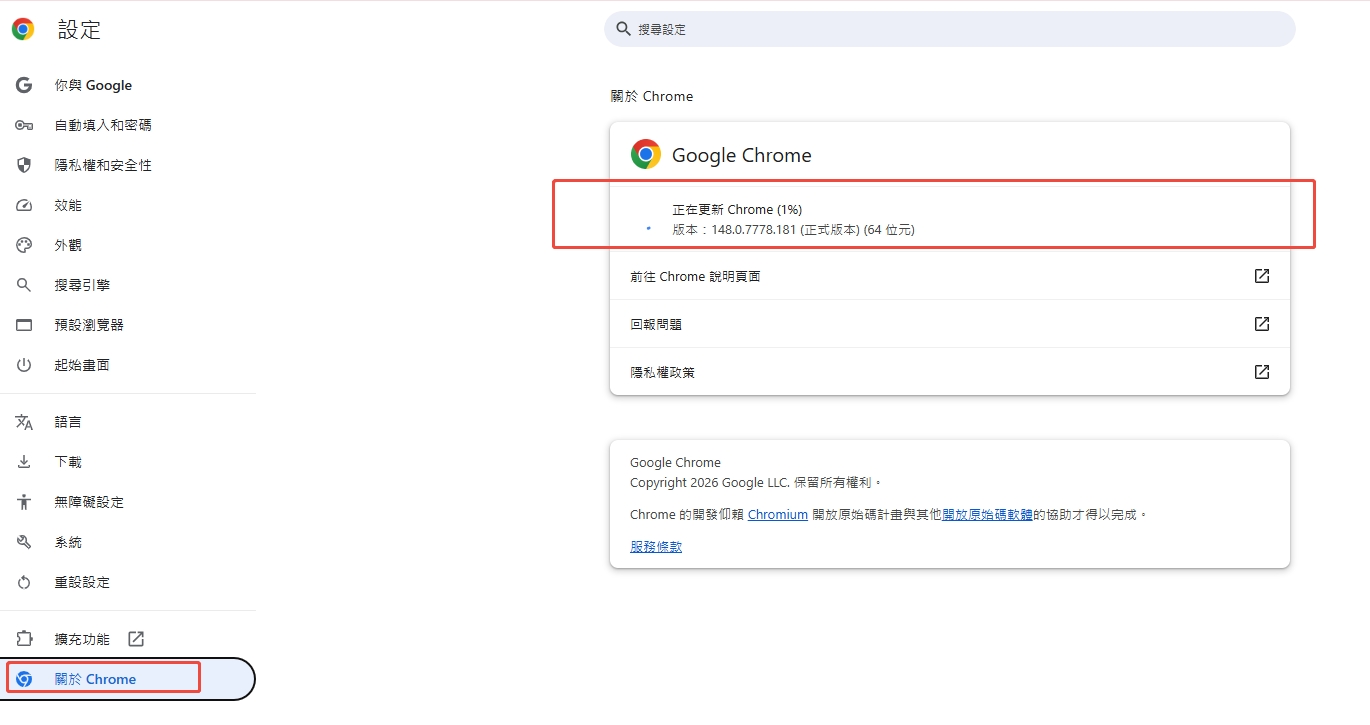The width and height of the screenshot is (1370, 725).
Task: Click the browser window icon for 預設瀏覽器
Action: (x=24, y=325)
